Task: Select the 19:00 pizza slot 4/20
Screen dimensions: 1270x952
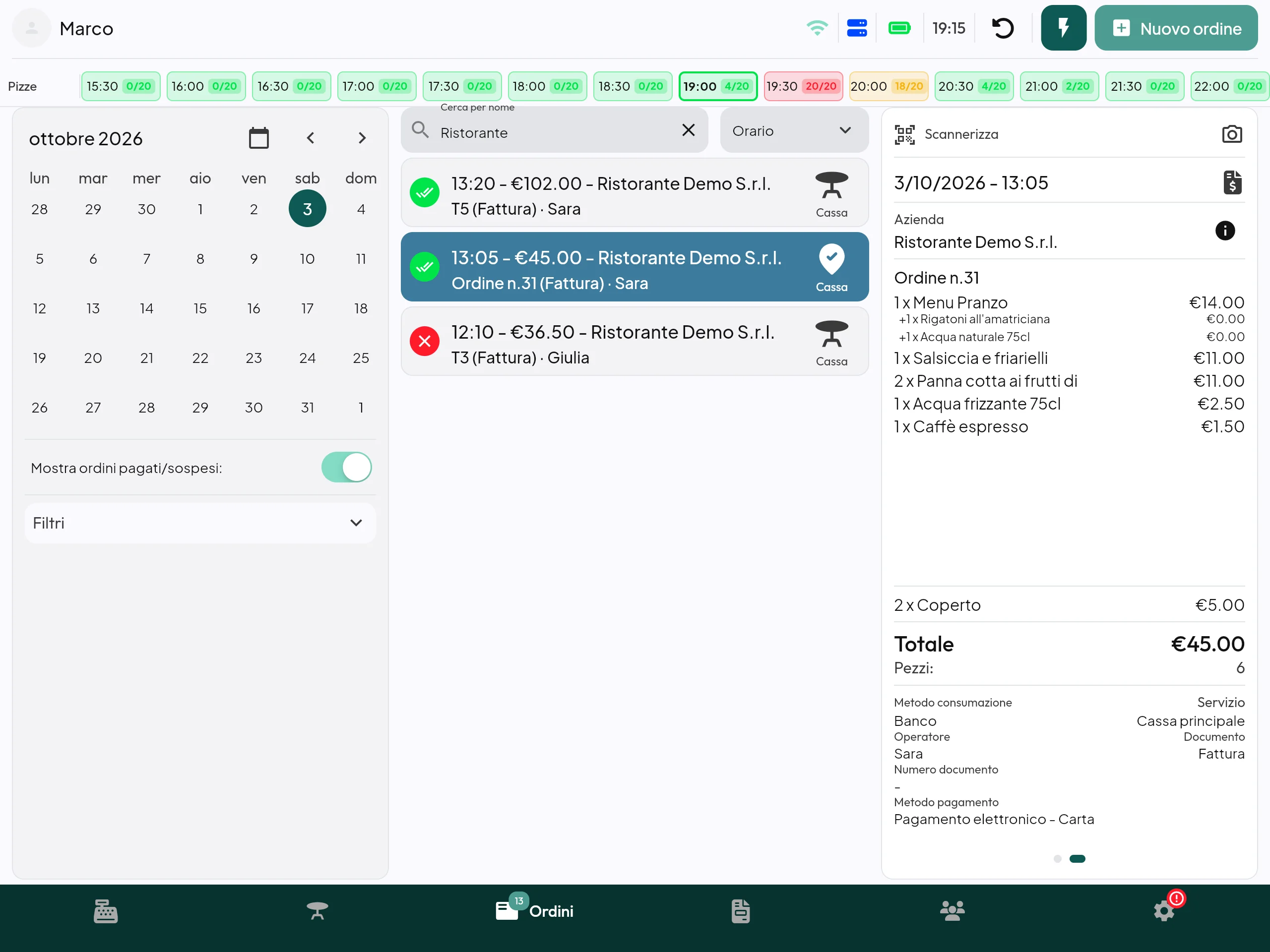Action: coord(718,86)
